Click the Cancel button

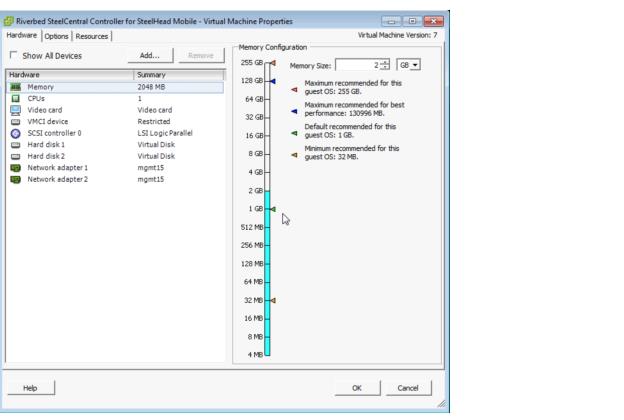pyautogui.click(x=408, y=388)
